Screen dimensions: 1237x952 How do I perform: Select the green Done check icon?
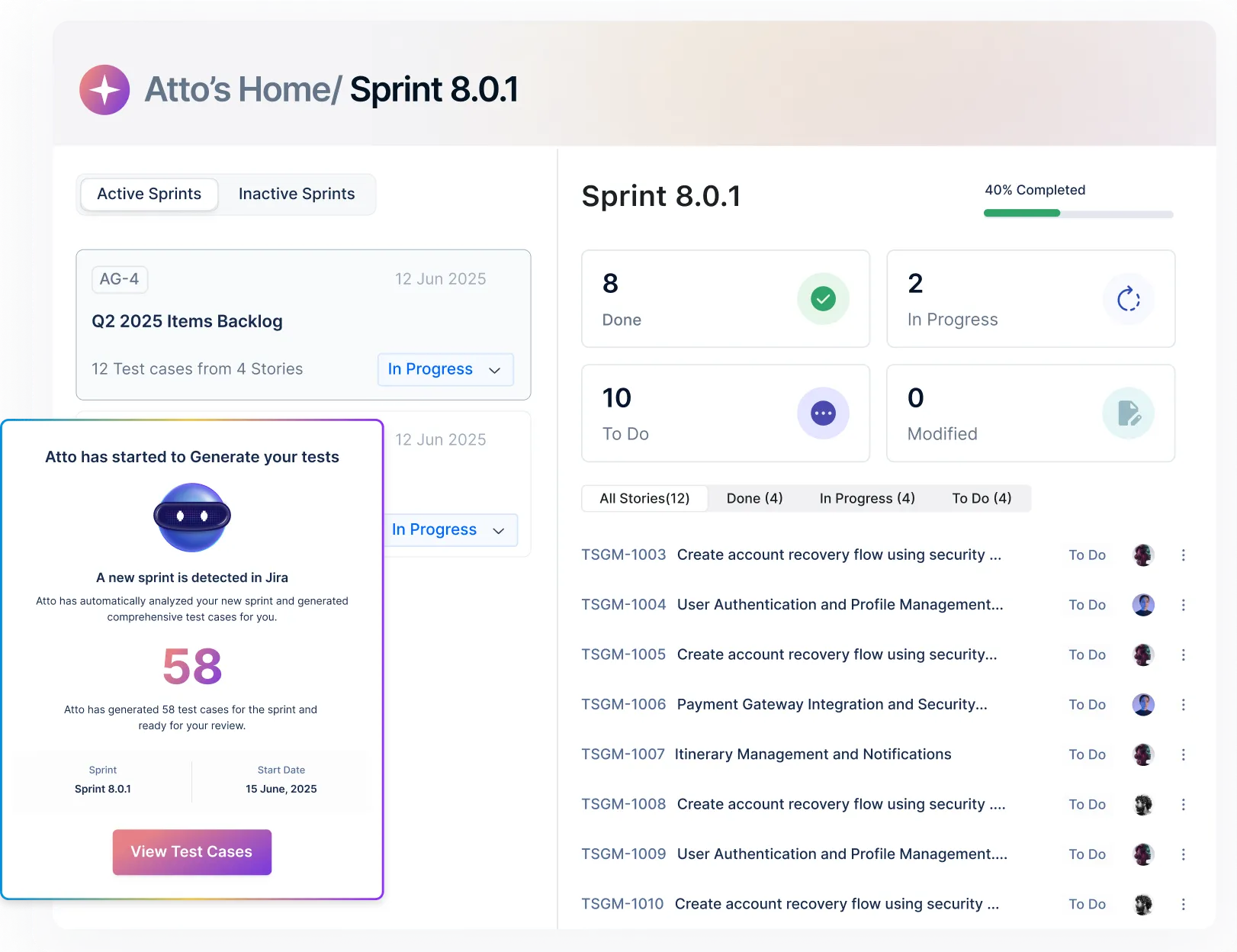pos(823,298)
